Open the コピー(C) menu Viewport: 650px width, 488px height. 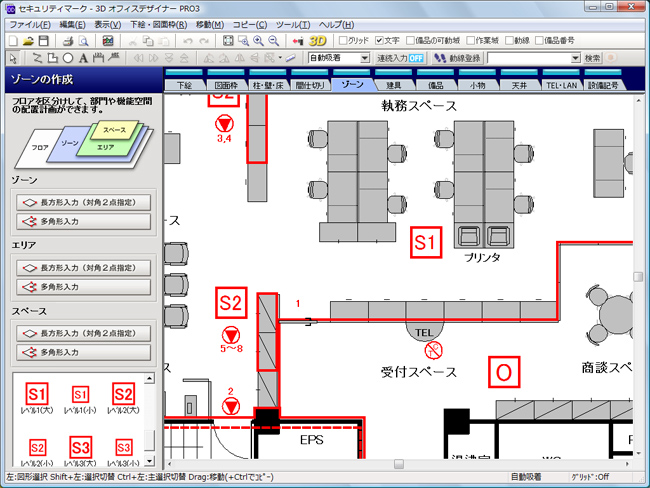(250, 25)
